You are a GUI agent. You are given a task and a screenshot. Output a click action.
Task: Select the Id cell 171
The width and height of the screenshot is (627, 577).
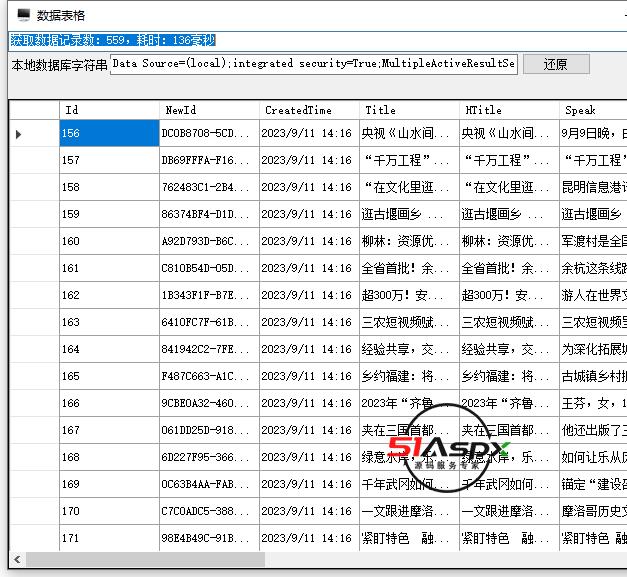109,538
